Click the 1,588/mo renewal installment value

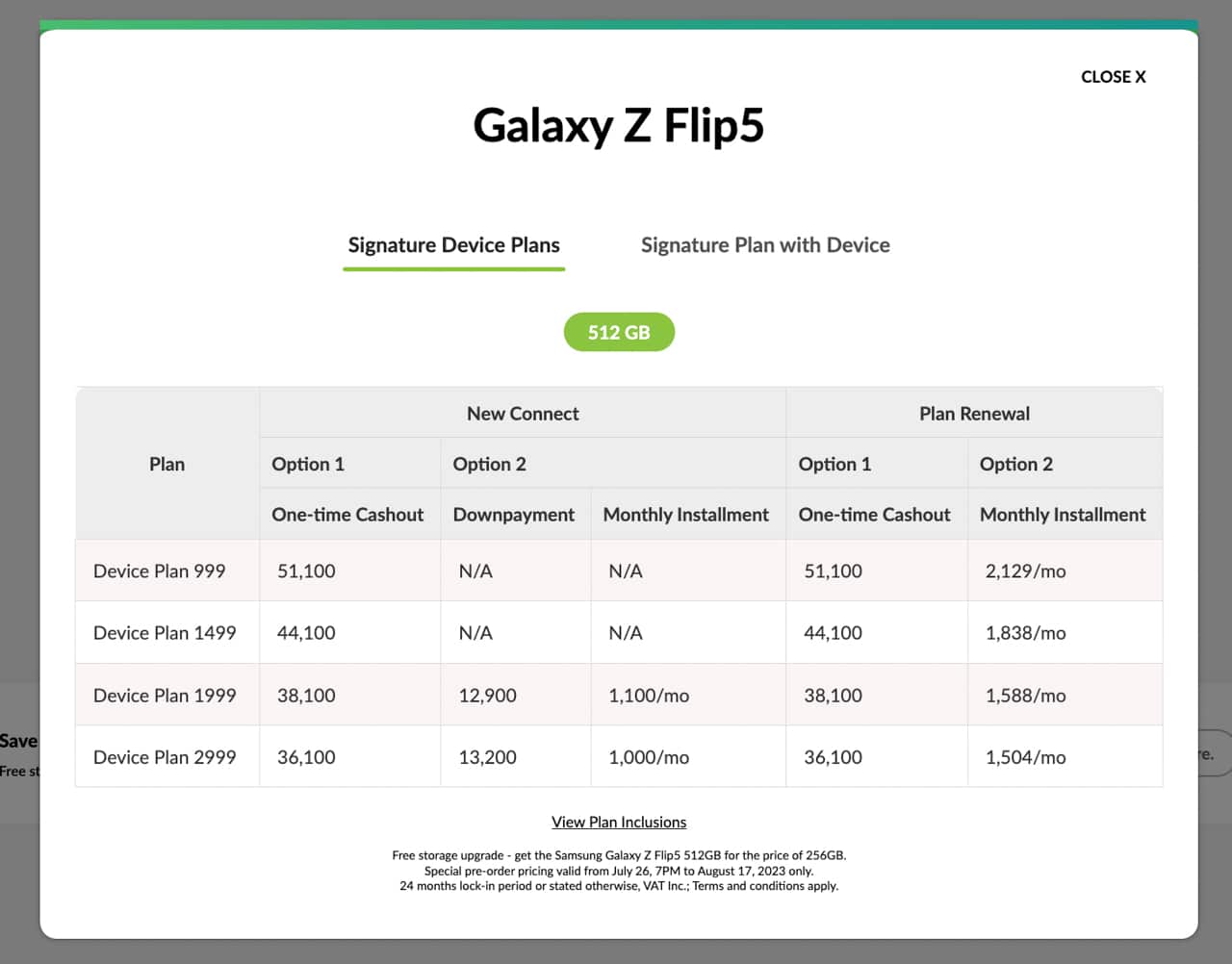1025,695
